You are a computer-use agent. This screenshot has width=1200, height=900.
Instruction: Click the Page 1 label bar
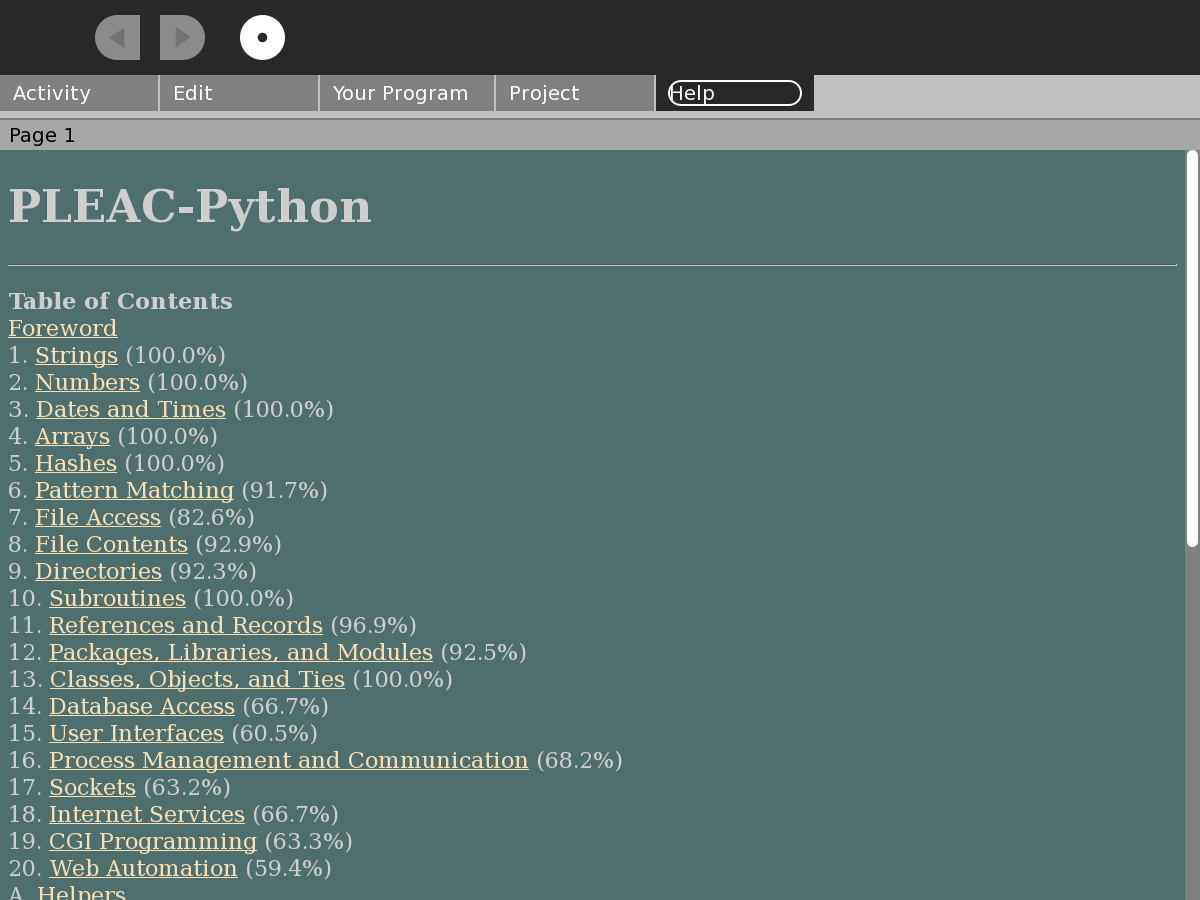600,135
